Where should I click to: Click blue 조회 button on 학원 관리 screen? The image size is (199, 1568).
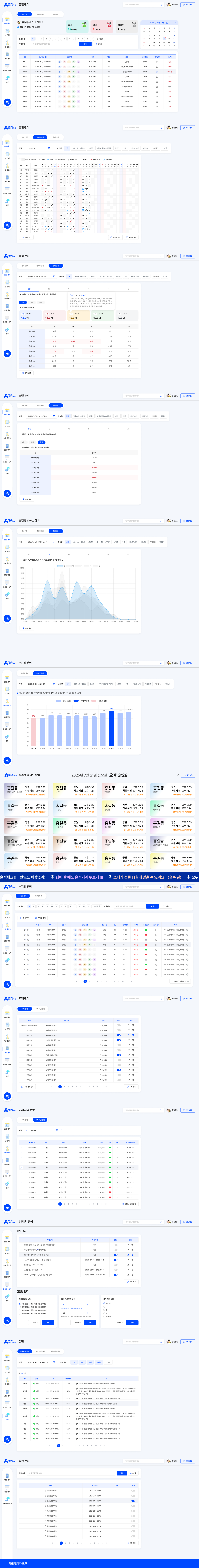122,1473
